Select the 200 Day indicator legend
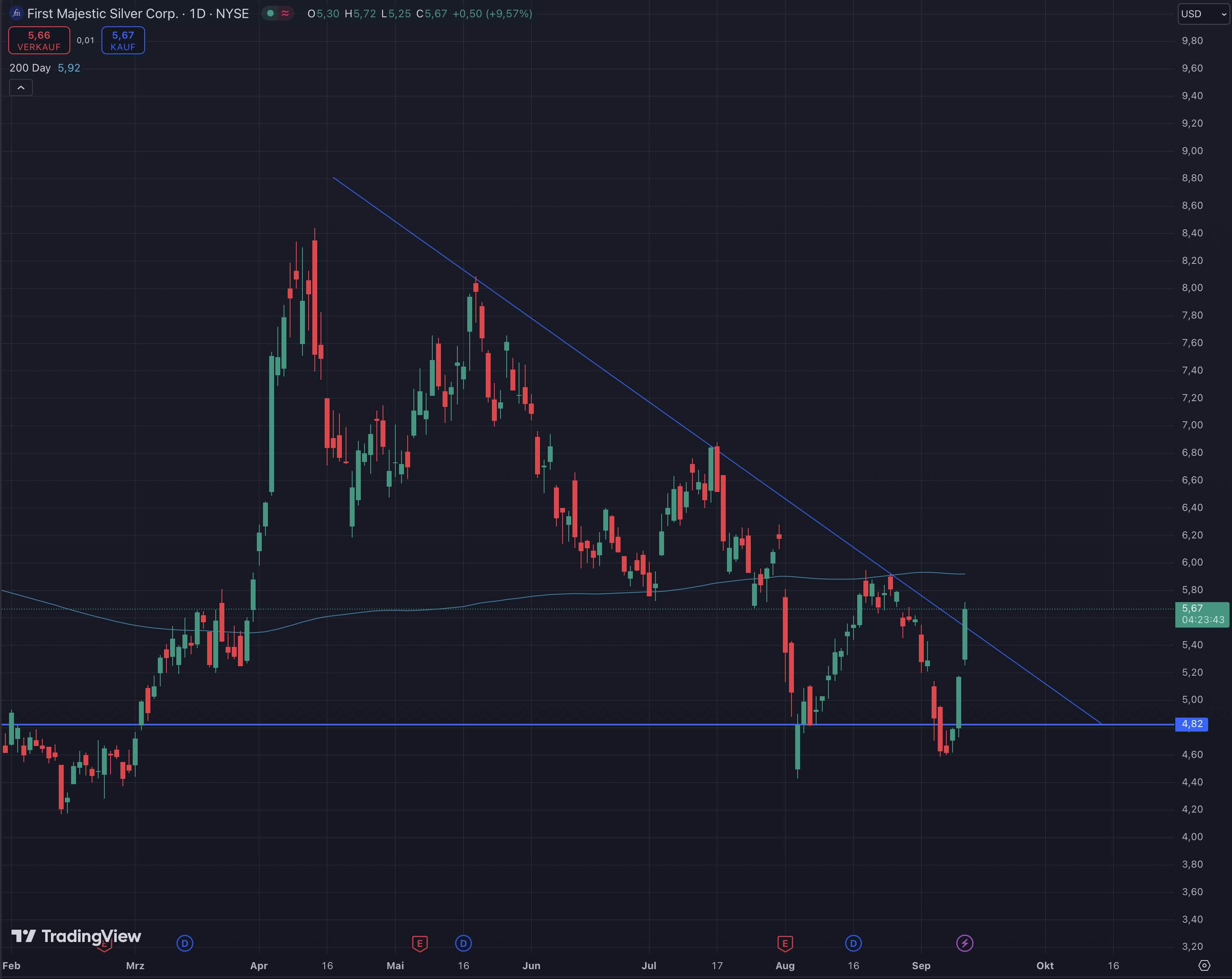This screenshot has height=979, width=1232. (30, 68)
